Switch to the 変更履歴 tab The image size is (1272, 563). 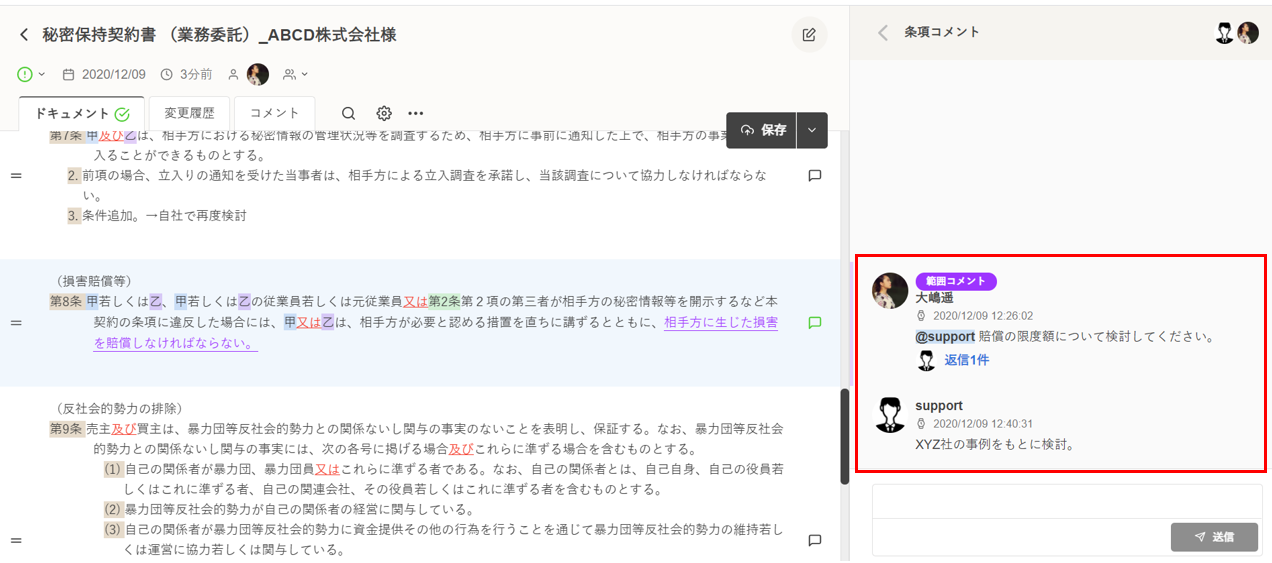coord(189,114)
